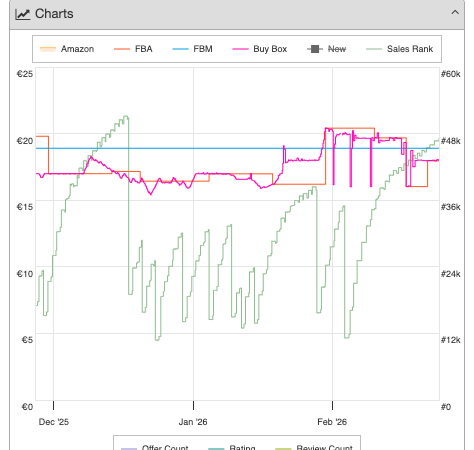Click the Feb '26 axis label

[332, 422]
